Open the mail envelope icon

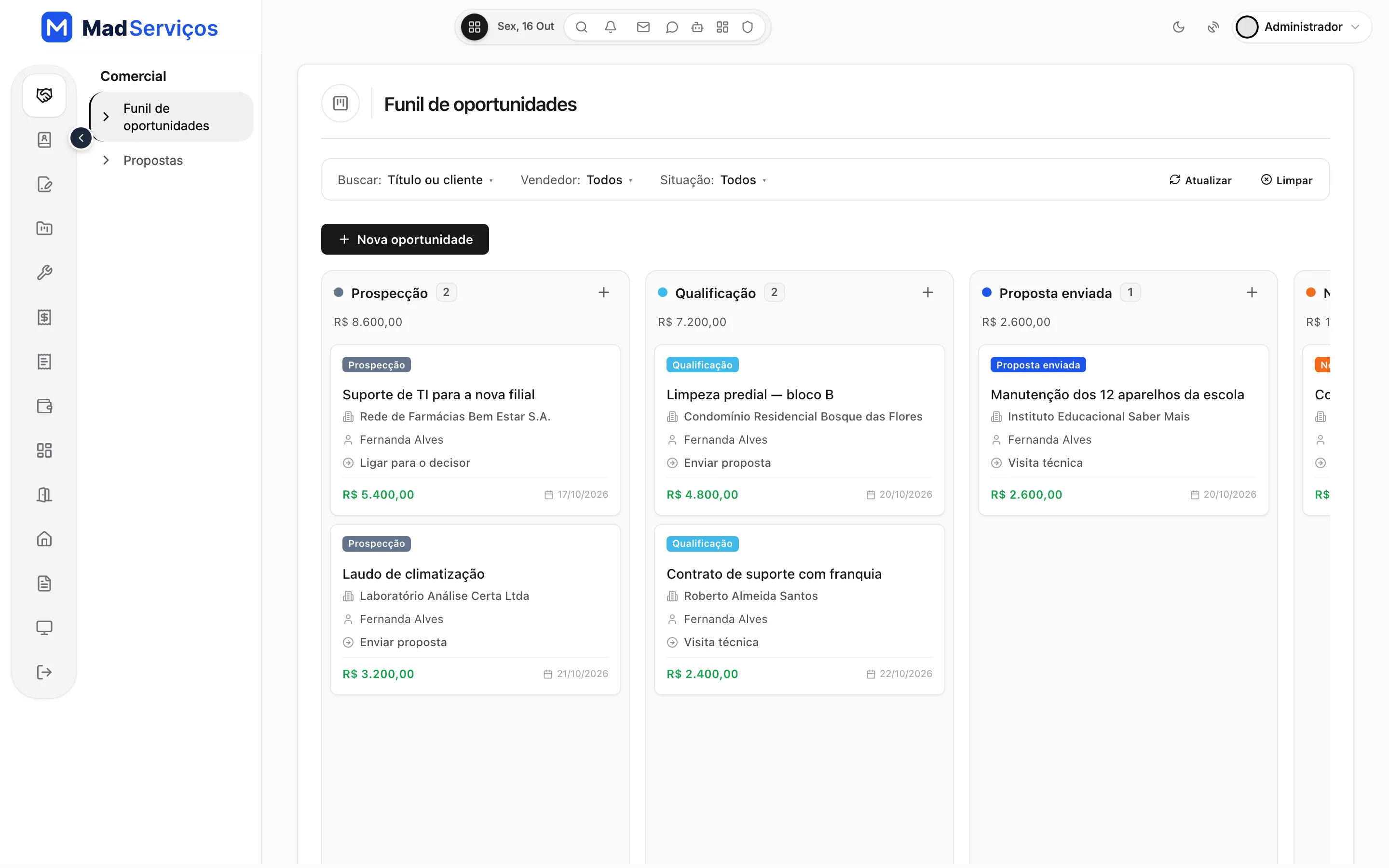coord(643,27)
